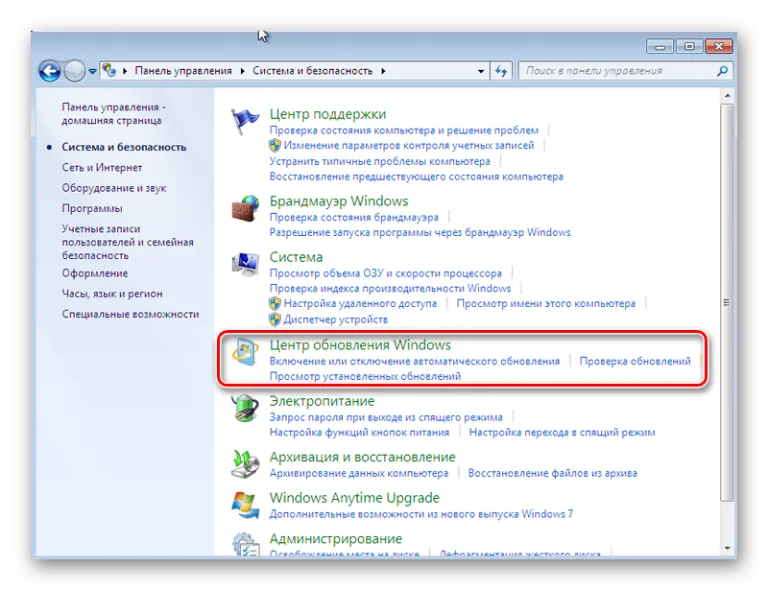Click Проверка индекса производительности Windows
Viewport: 768px width, 590px height.
pyautogui.click(x=390, y=288)
